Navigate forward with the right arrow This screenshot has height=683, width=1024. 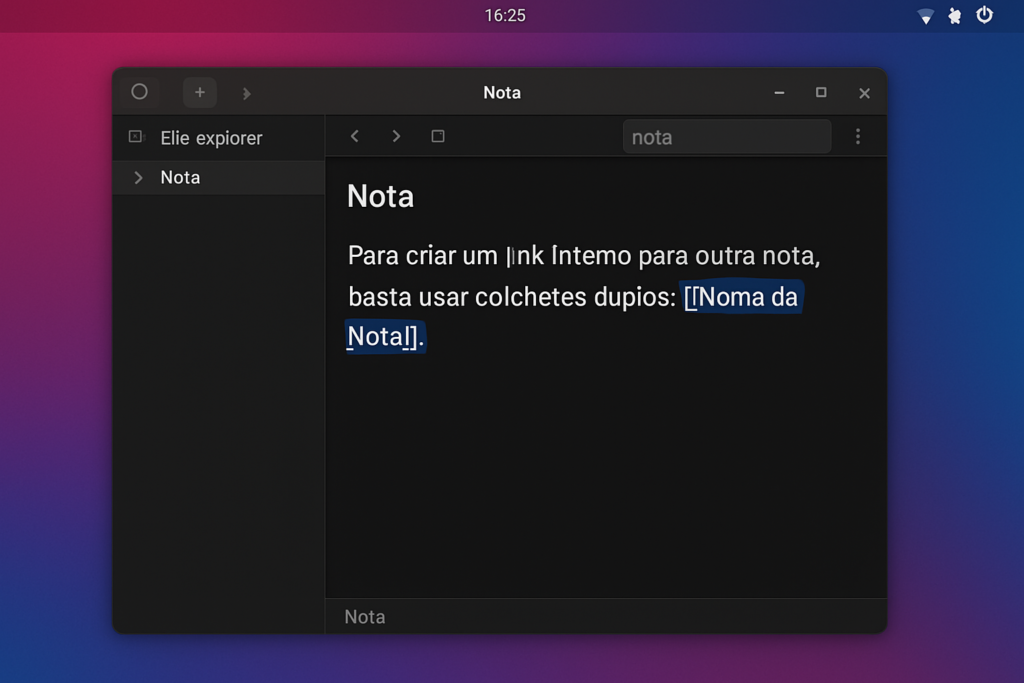pyautogui.click(x=396, y=136)
